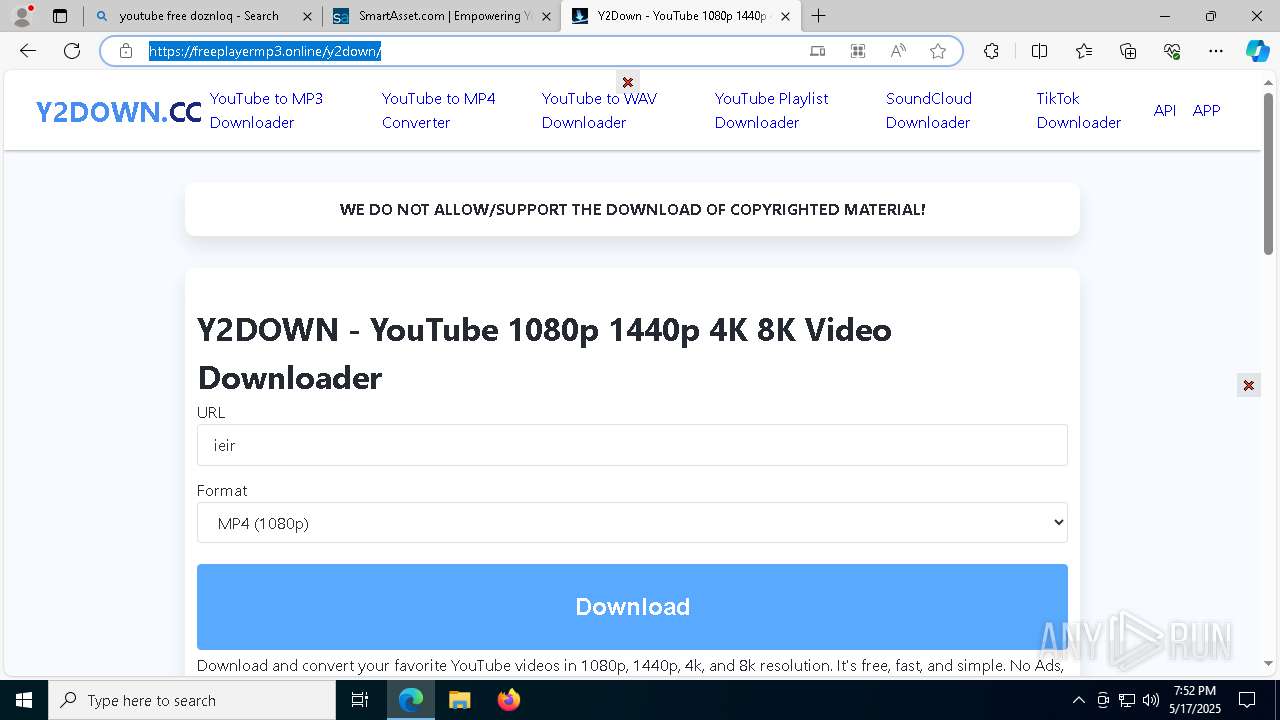The width and height of the screenshot is (1280, 720).
Task: Open TikTok Downloader link
Action: [x=1078, y=110]
